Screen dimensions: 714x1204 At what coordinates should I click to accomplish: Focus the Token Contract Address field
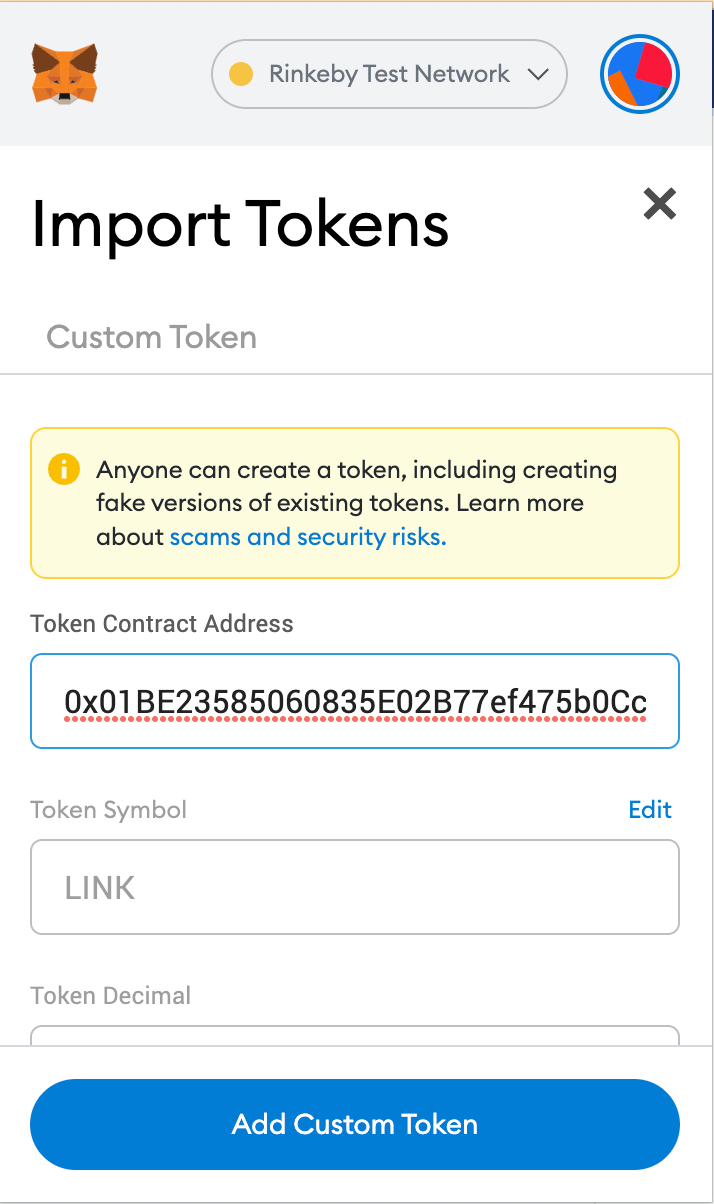[x=355, y=701]
